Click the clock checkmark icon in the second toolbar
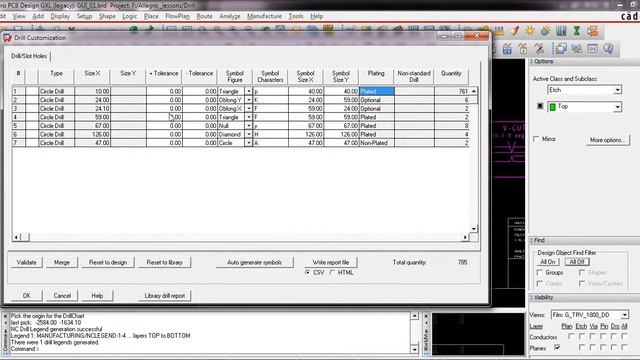 coord(523,49)
